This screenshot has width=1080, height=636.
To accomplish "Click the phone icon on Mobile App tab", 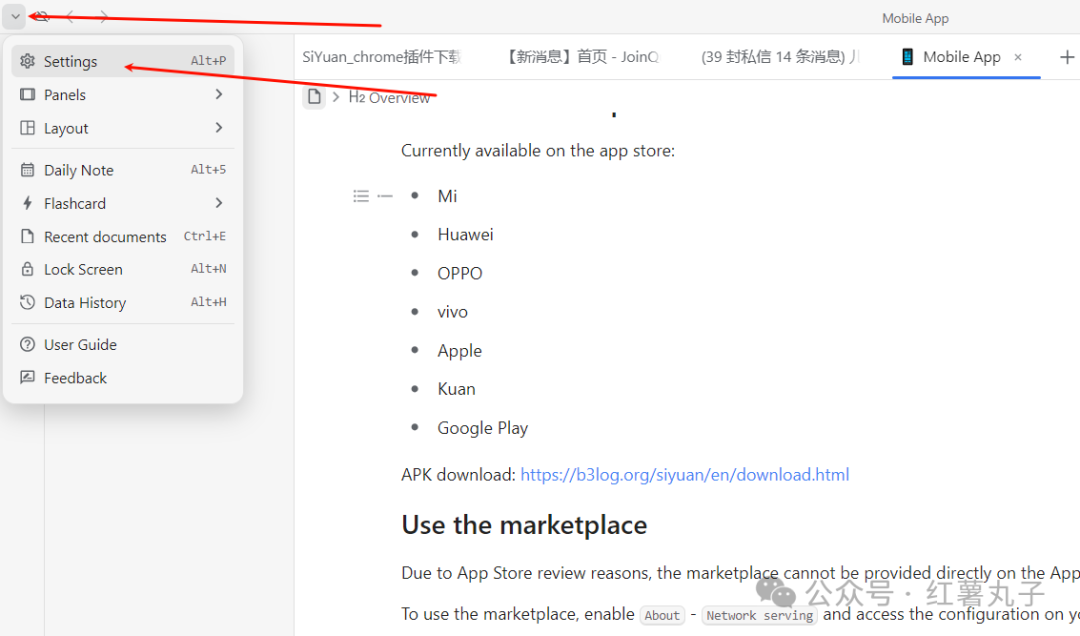I will pyautogui.click(x=908, y=57).
